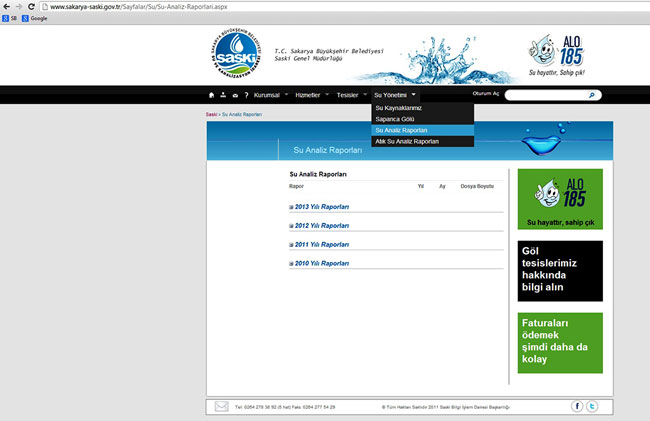Click the question mark help icon
650x421 pixels.
click(x=246, y=95)
